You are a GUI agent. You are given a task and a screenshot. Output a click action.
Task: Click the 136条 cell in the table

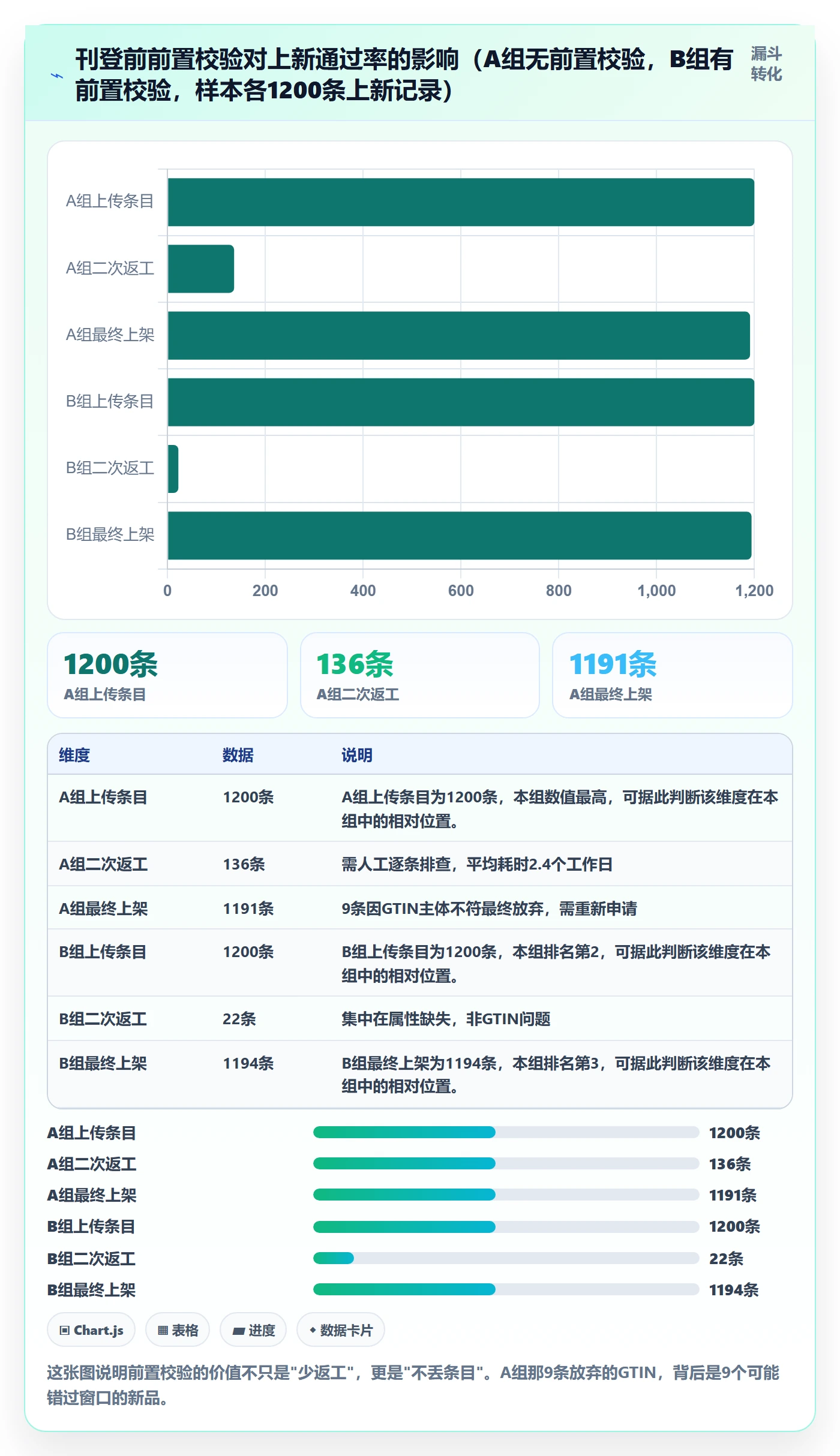click(244, 864)
